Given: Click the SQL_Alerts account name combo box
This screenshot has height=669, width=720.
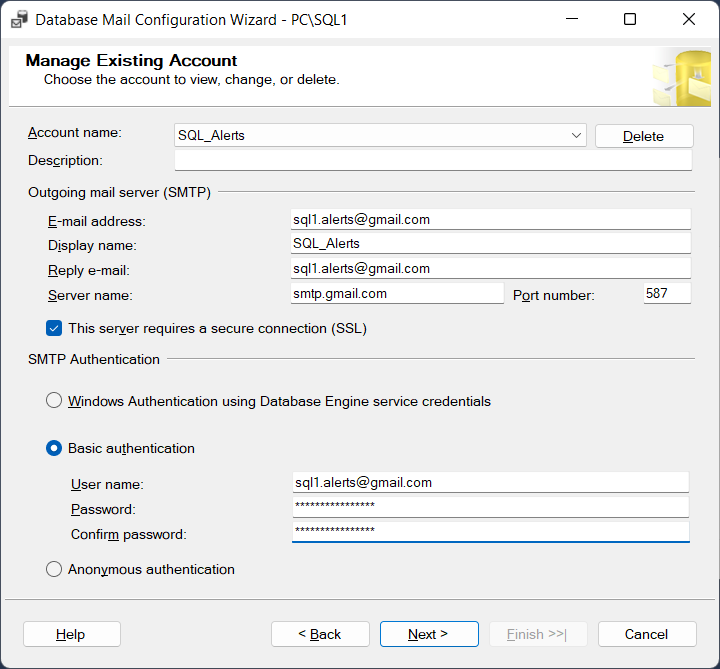Looking at the screenshot, I should point(380,135).
